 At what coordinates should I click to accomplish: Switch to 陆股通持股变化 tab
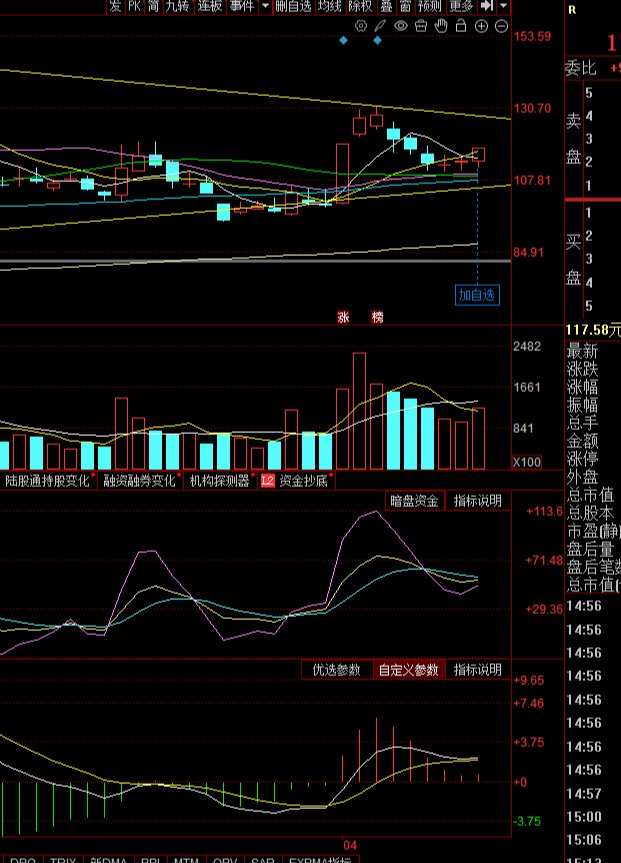(x=47, y=481)
